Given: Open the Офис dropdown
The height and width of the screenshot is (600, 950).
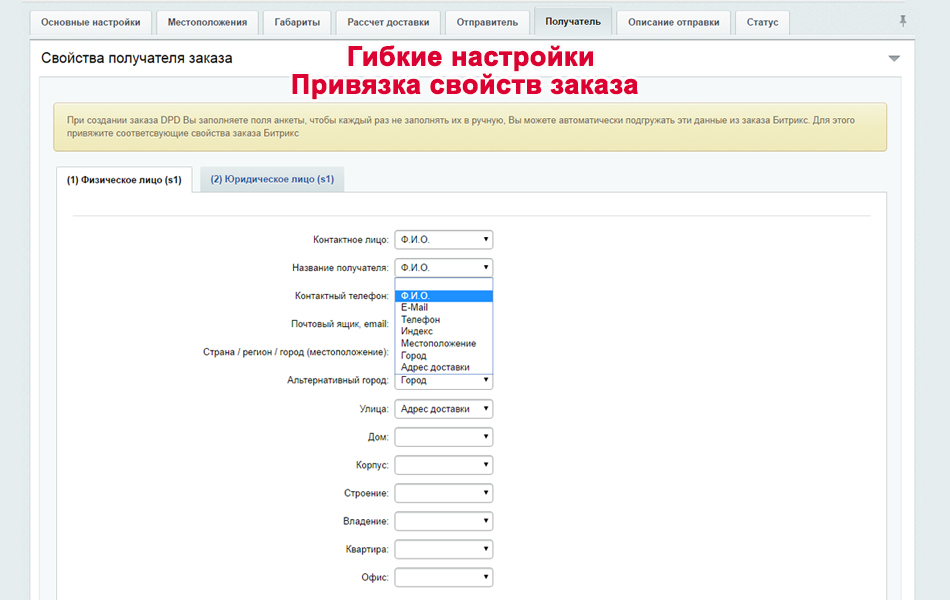Looking at the screenshot, I should click(443, 577).
